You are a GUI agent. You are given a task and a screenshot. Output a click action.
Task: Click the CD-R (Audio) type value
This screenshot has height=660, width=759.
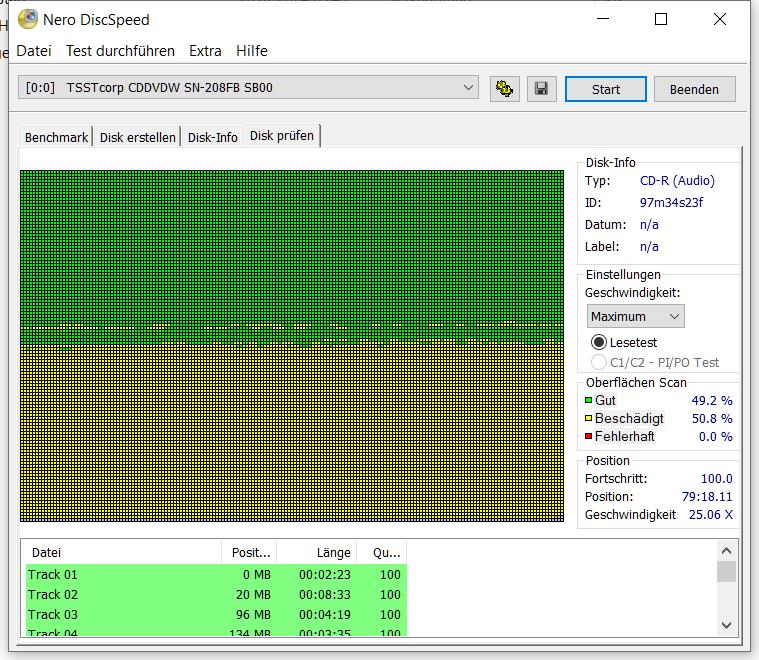pyautogui.click(x=677, y=181)
